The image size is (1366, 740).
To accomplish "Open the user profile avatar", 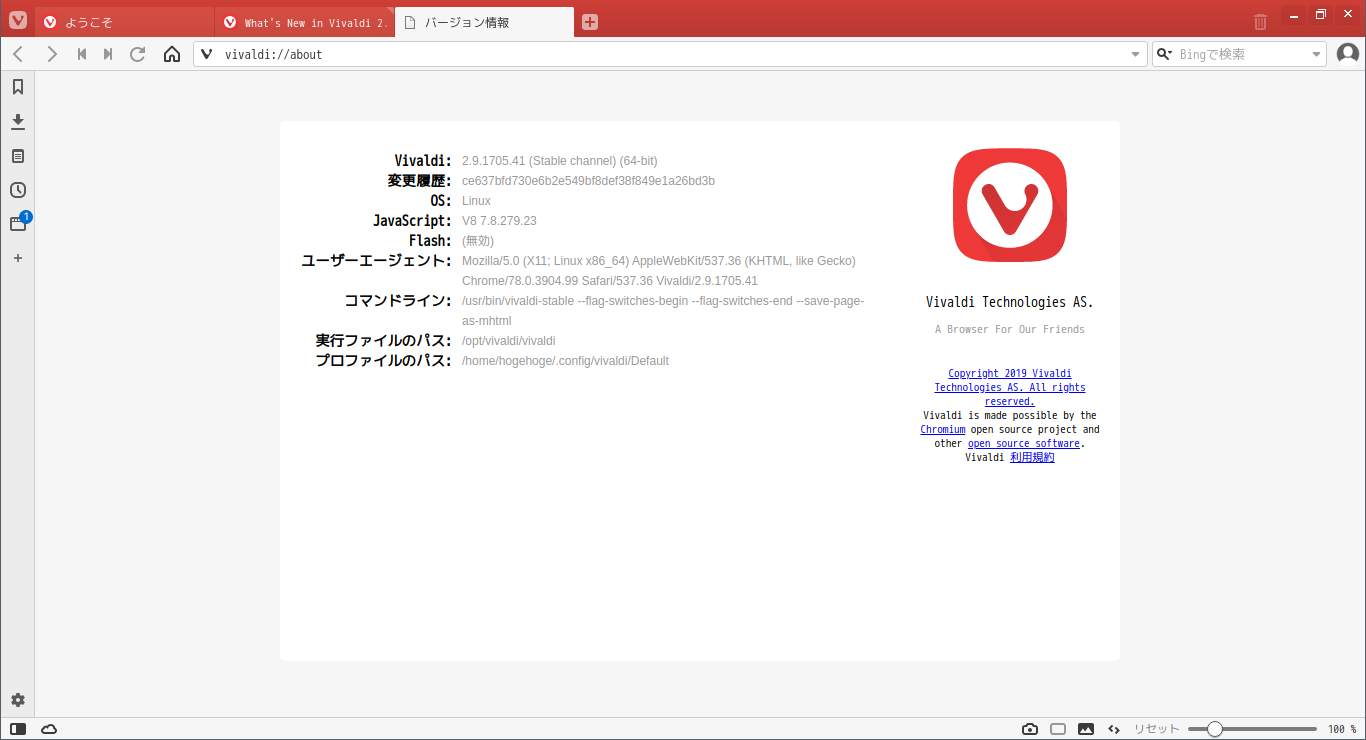I will [1348, 54].
